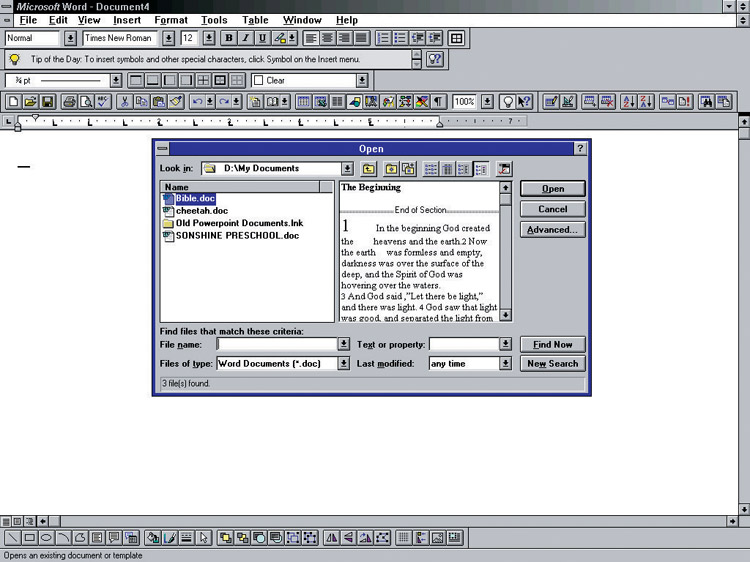Sort descending with the Z-A icon
Viewport: 750px width, 562px height.
click(x=646, y=101)
